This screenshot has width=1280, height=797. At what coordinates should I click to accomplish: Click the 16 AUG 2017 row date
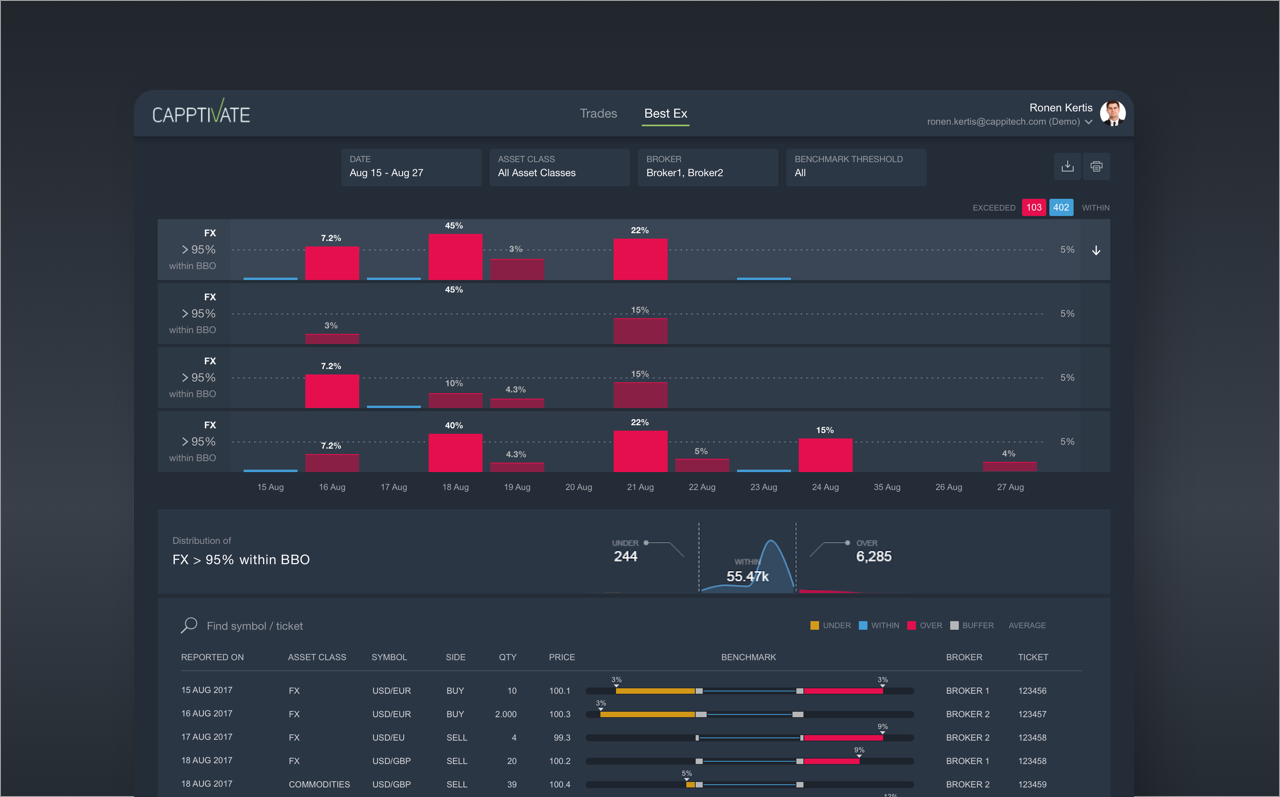(x=207, y=713)
